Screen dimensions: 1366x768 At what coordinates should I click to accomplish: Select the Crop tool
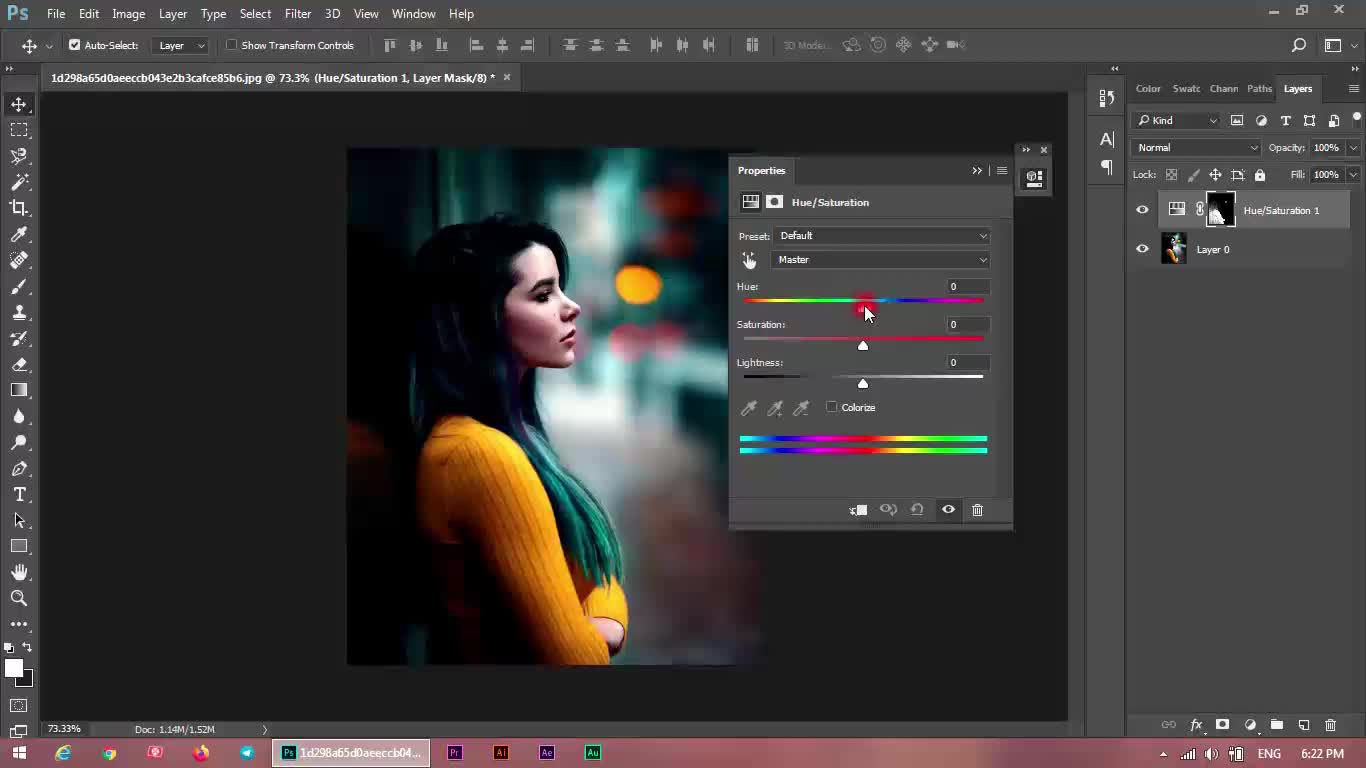(19, 208)
